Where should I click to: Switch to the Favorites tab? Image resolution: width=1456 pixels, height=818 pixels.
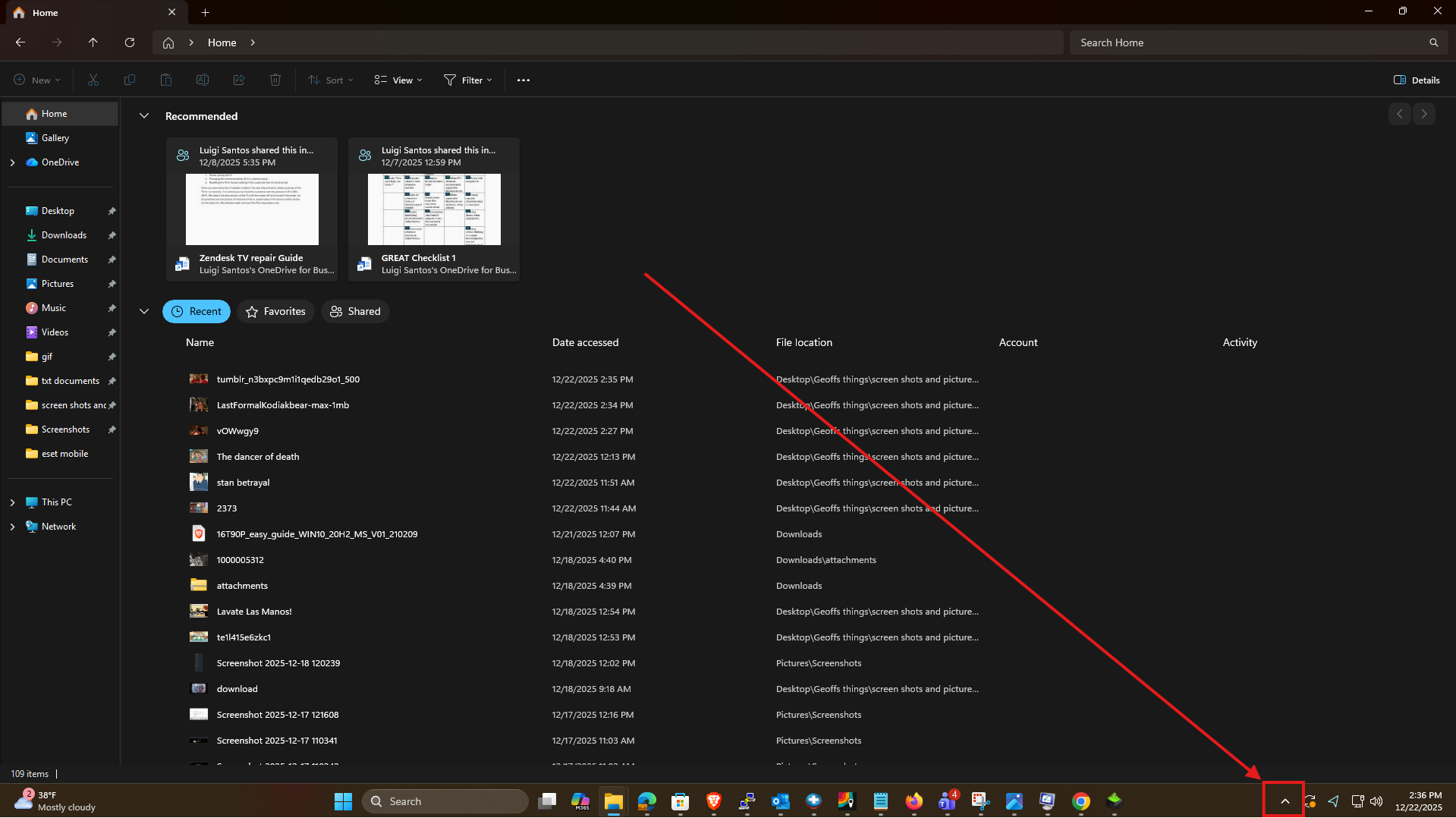point(275,311)
